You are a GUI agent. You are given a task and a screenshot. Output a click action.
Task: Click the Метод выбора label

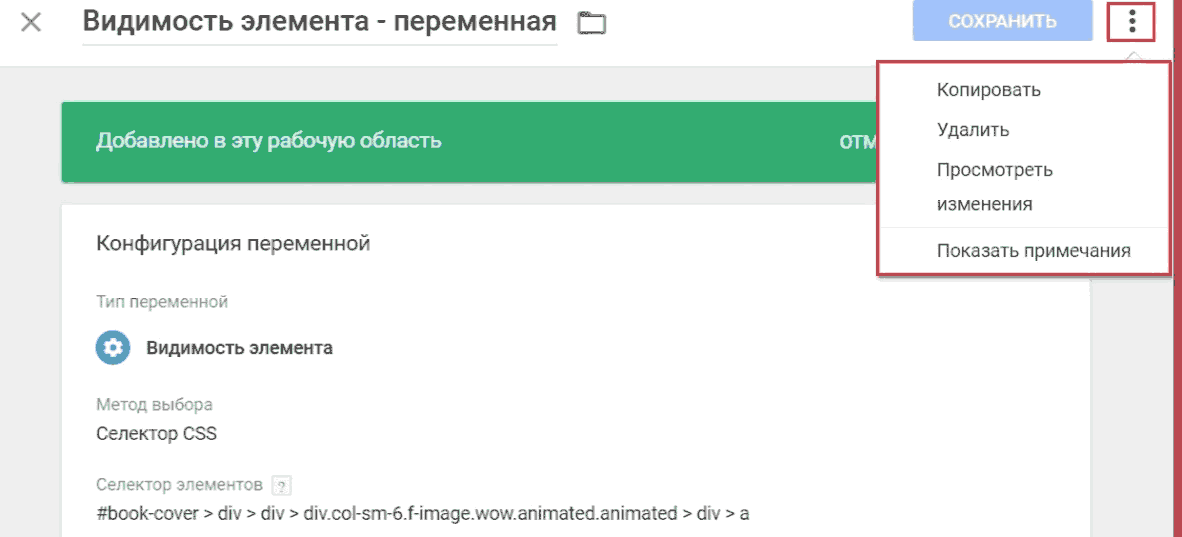tap(155, 405)
